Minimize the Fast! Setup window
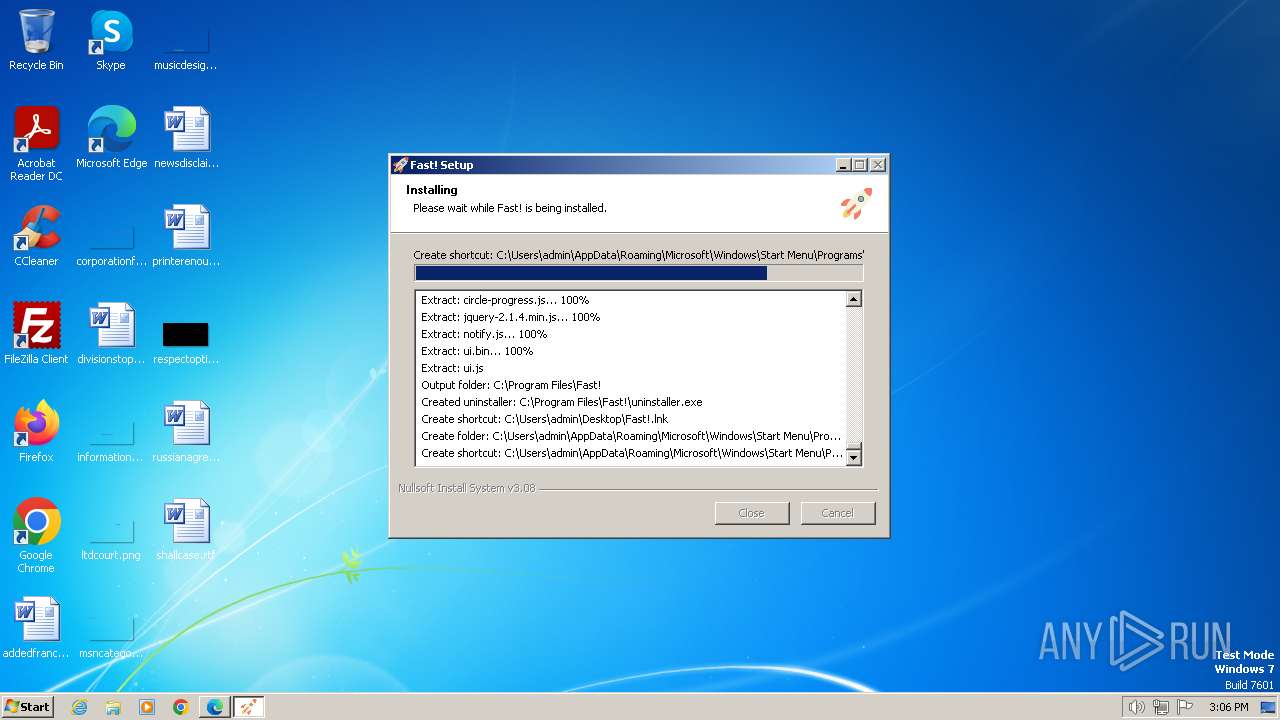The height and width of the screenshot is (720, 1280). pos(843,165)
